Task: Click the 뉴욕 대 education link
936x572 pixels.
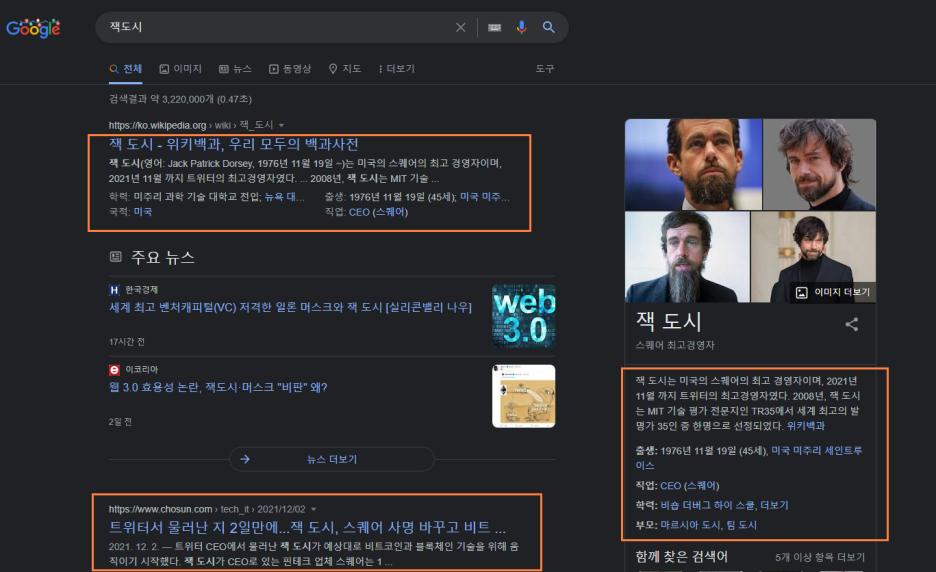Action: 284,197
